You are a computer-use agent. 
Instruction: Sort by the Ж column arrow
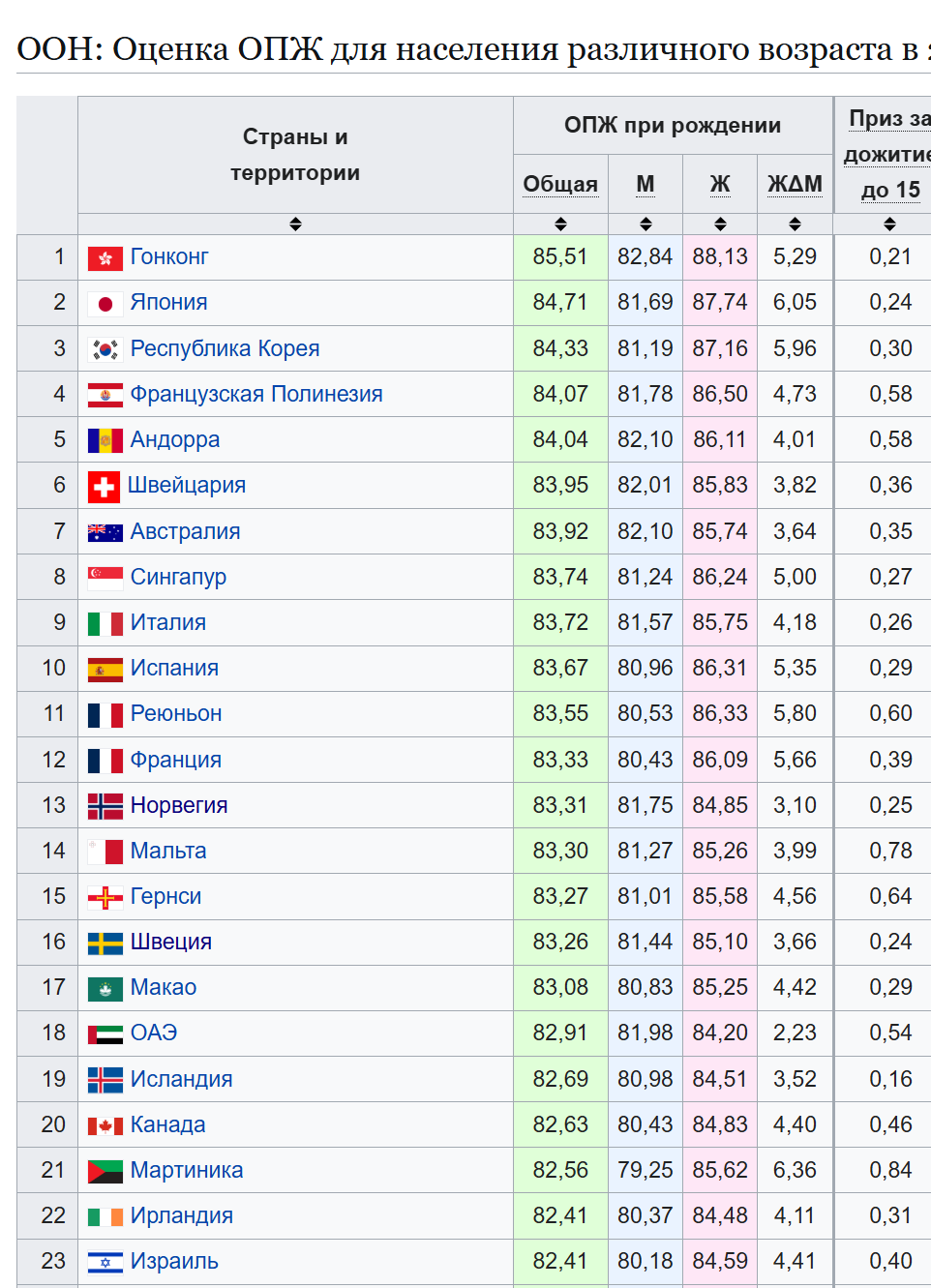click(x=720, y=225)
